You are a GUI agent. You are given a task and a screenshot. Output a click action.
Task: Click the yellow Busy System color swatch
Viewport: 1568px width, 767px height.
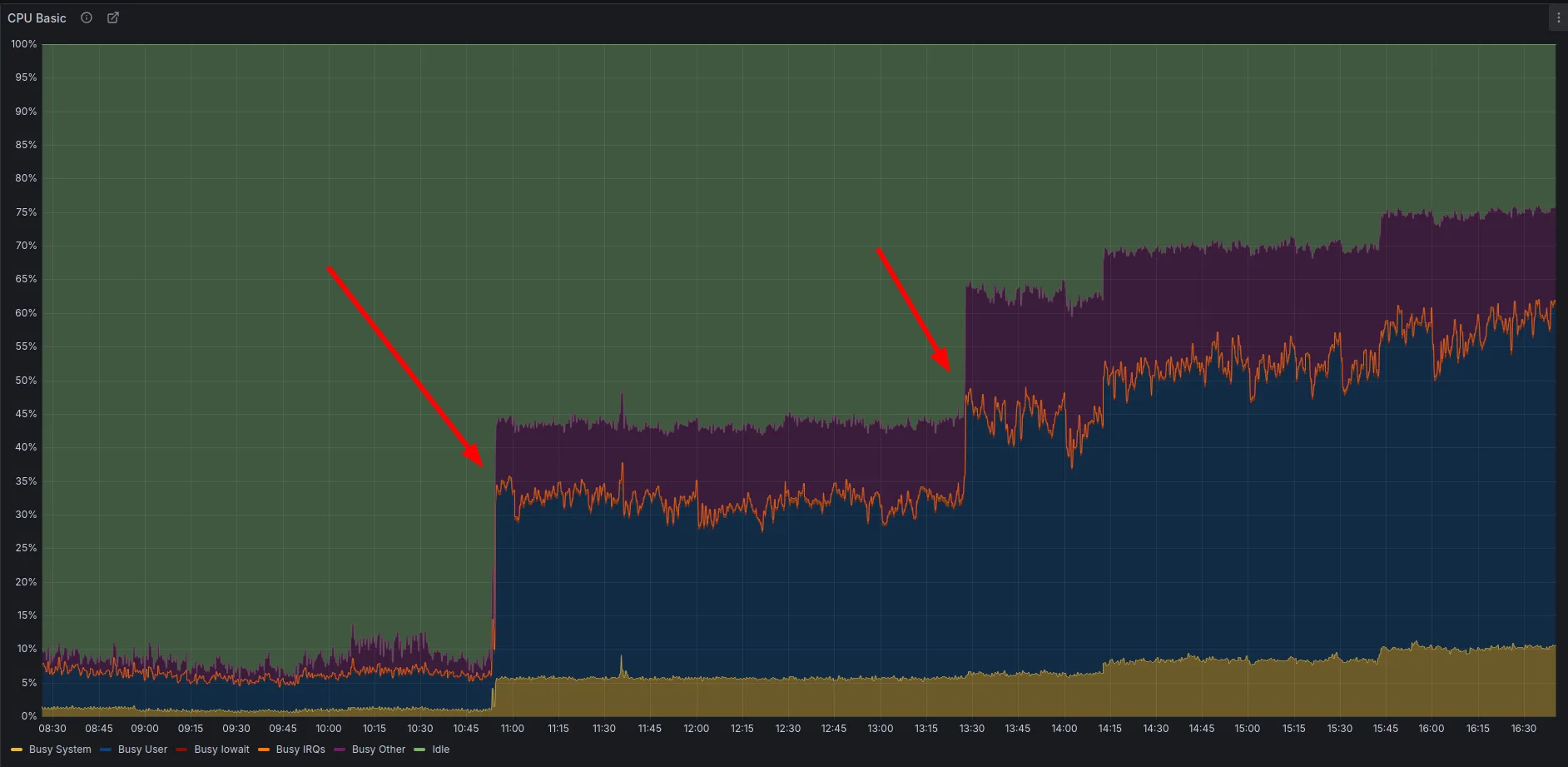[17, 750]
